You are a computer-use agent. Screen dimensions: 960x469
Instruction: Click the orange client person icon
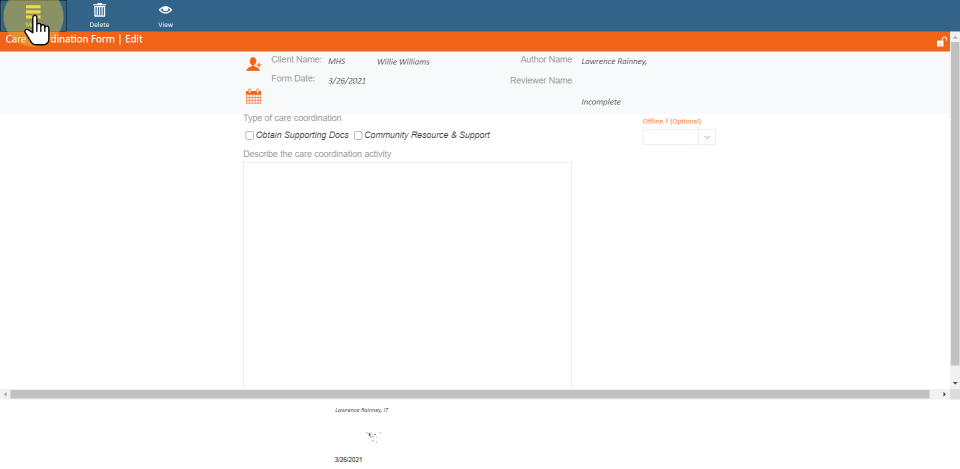click(x=253, y=64)
